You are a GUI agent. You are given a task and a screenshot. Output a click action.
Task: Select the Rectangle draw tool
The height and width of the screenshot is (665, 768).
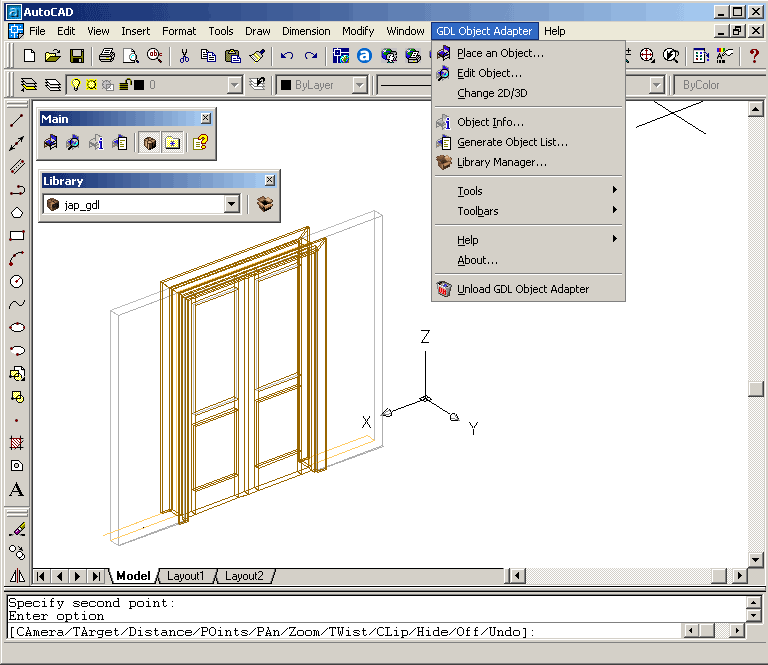pyautogui.click(x=17, y=236)
